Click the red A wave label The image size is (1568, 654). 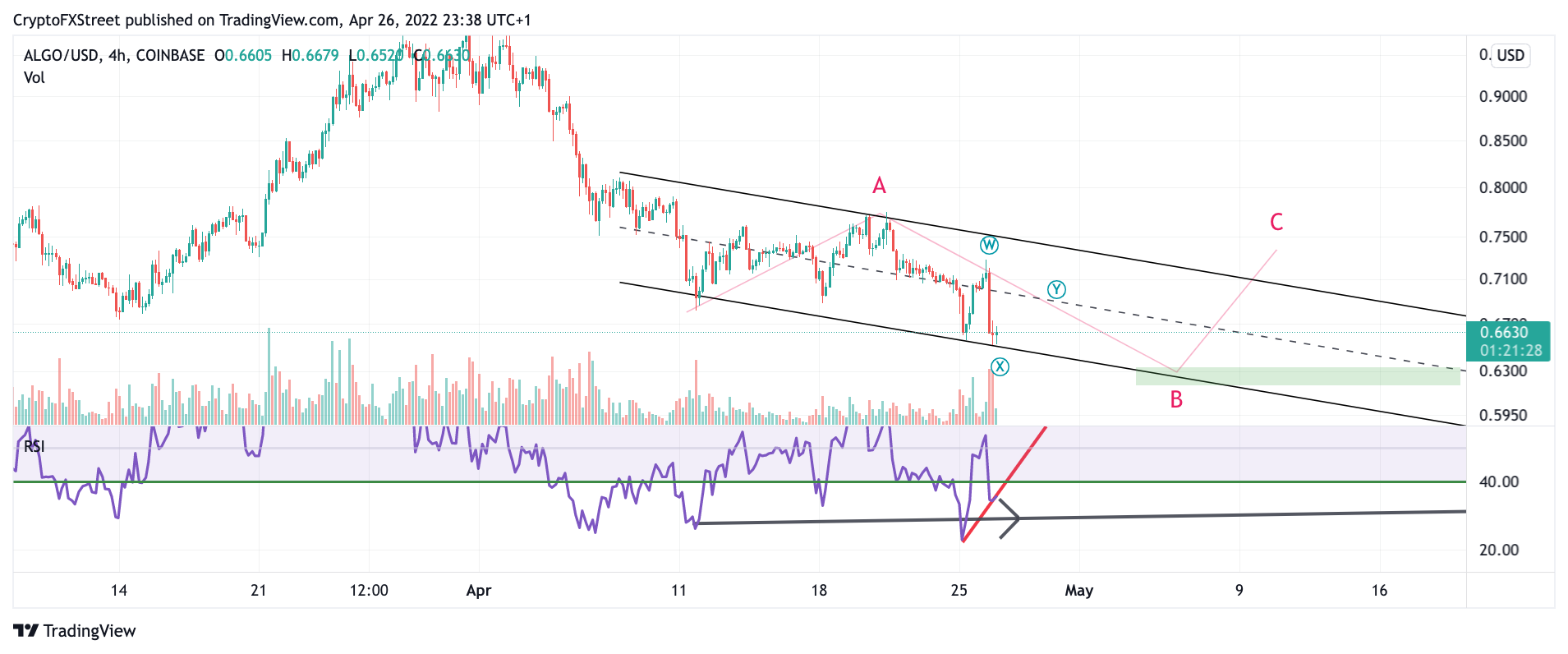(879, 186)
